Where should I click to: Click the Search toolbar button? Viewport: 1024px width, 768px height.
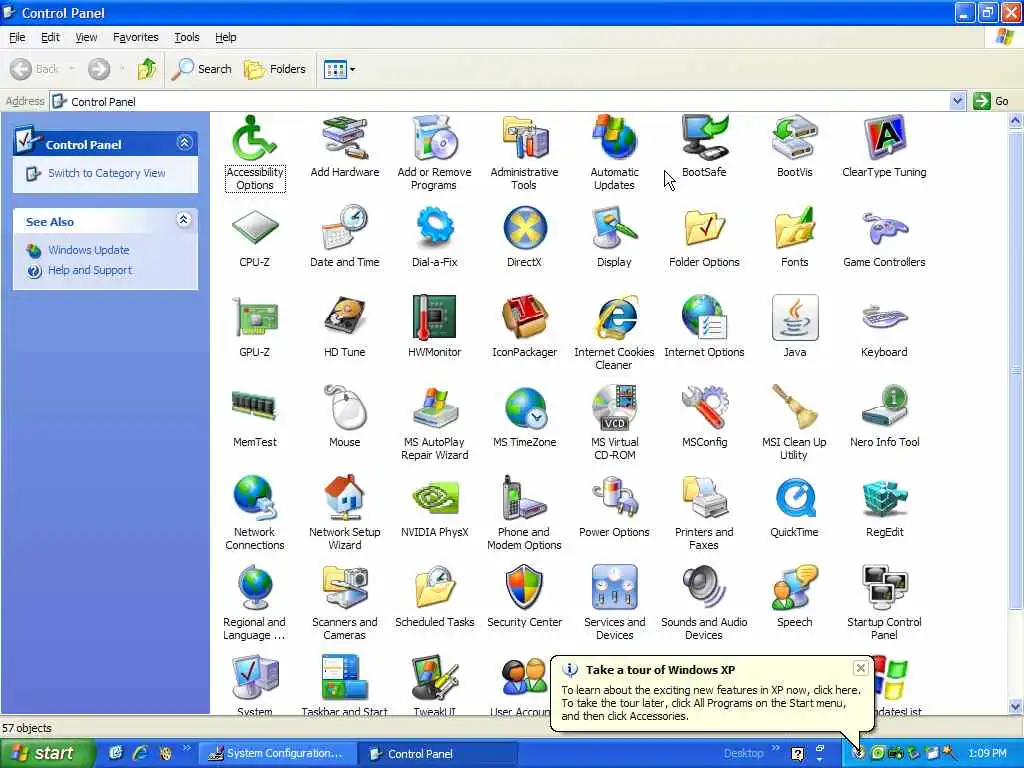coord(202,69)
